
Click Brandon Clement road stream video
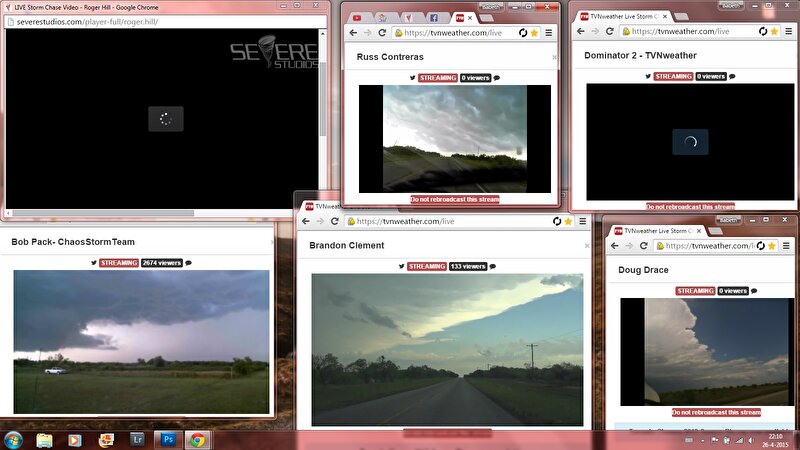(x=447, y=349)
